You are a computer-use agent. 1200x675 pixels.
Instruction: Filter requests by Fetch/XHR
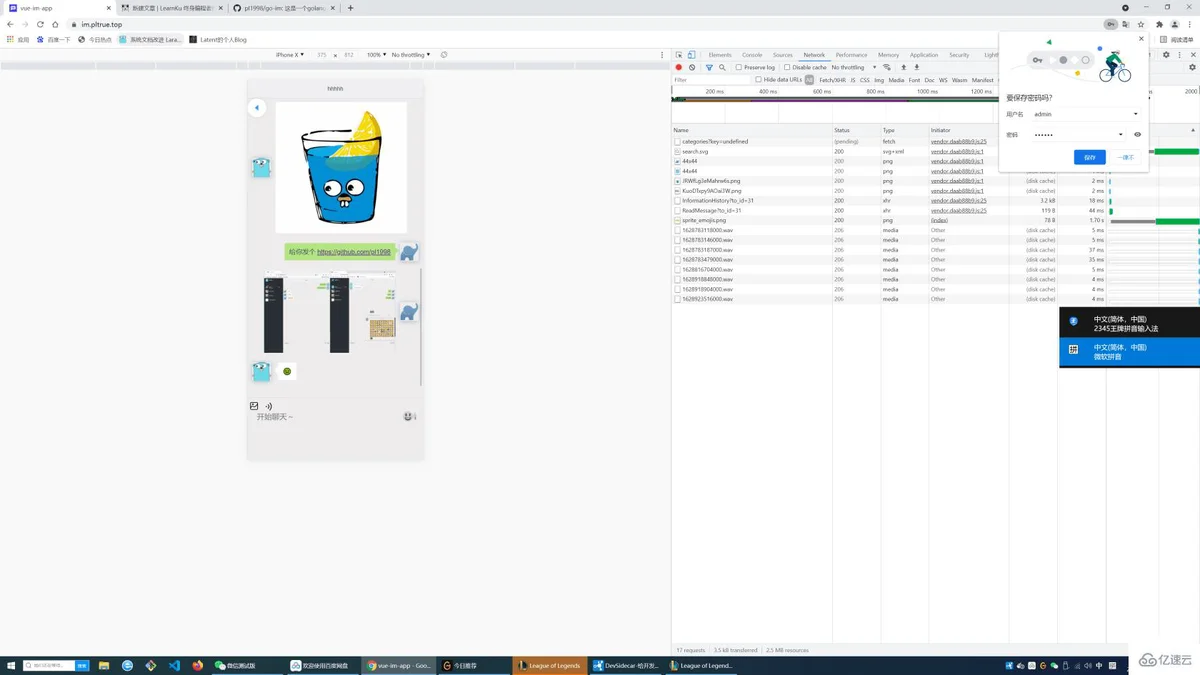(832, 80)
